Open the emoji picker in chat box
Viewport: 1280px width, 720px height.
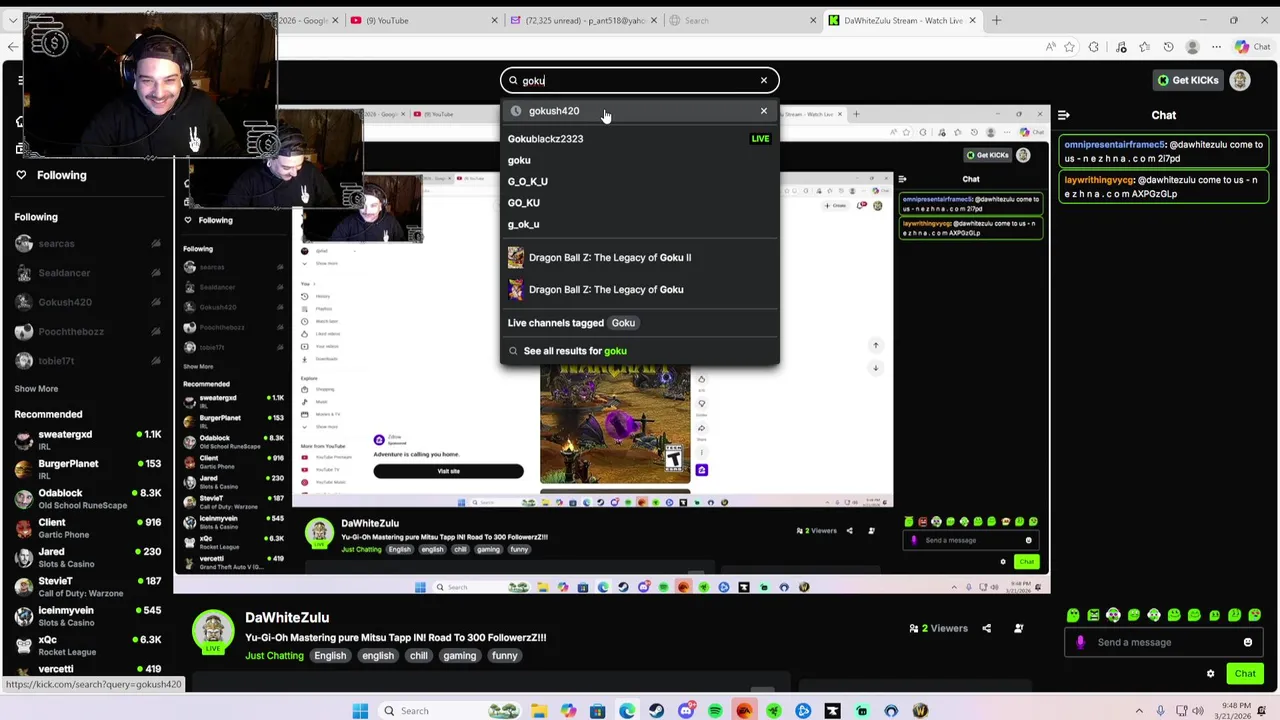click(1248, 642)
